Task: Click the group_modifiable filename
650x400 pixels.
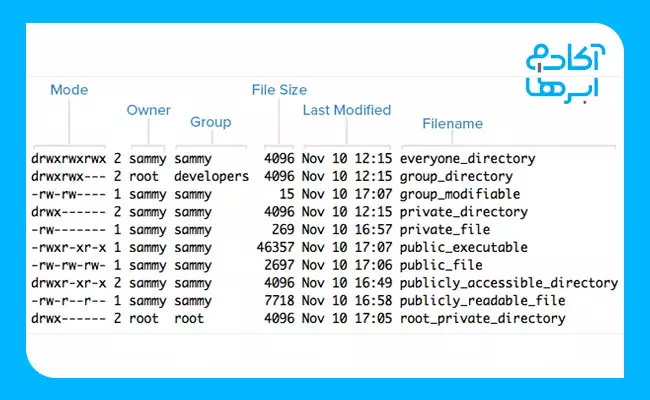Action: coord(460,194)
